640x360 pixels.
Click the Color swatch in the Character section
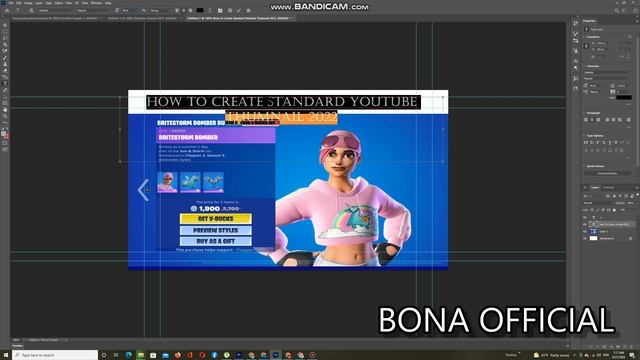coord(624,98)
